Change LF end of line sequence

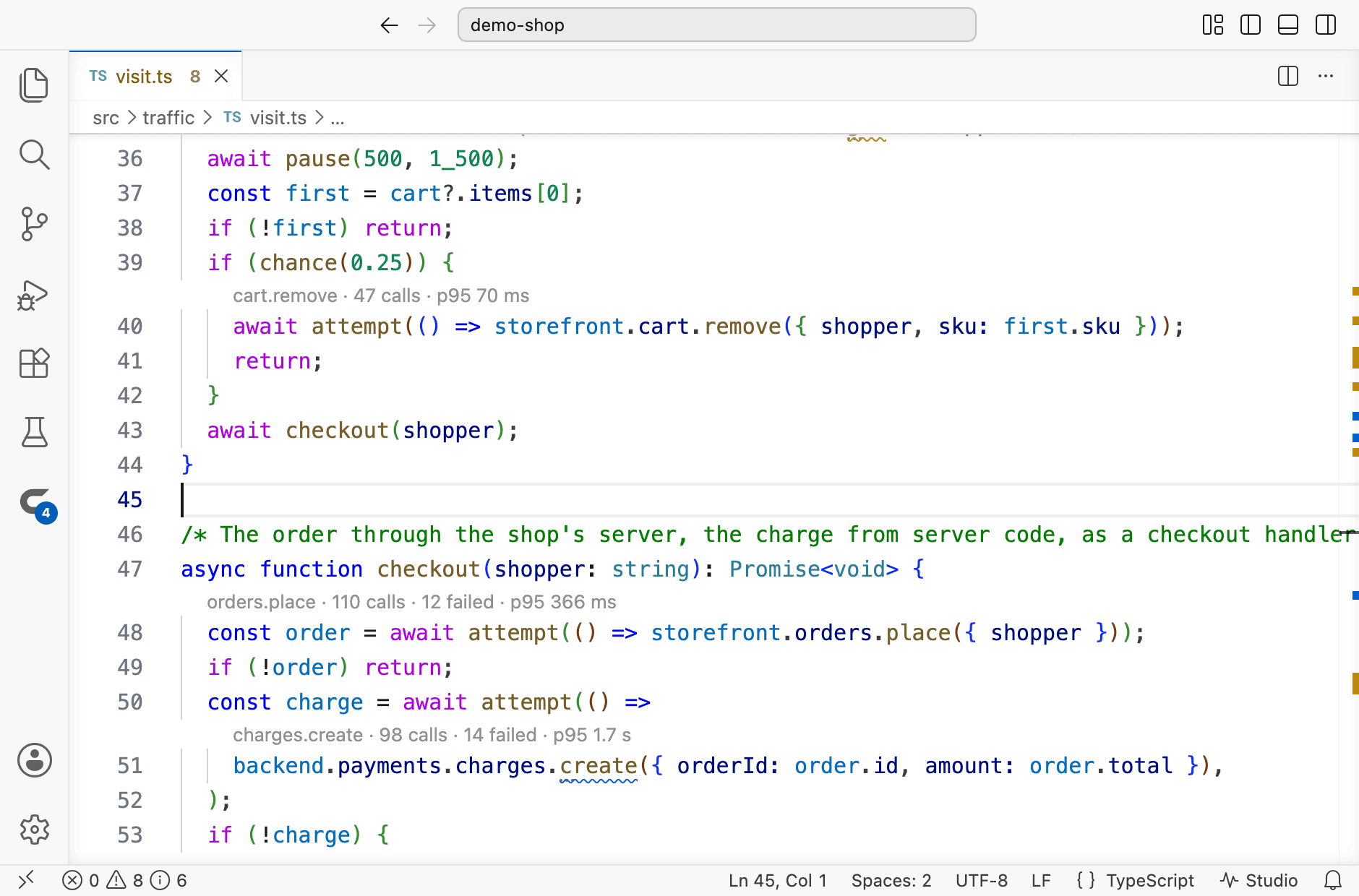coord(1041,880)
